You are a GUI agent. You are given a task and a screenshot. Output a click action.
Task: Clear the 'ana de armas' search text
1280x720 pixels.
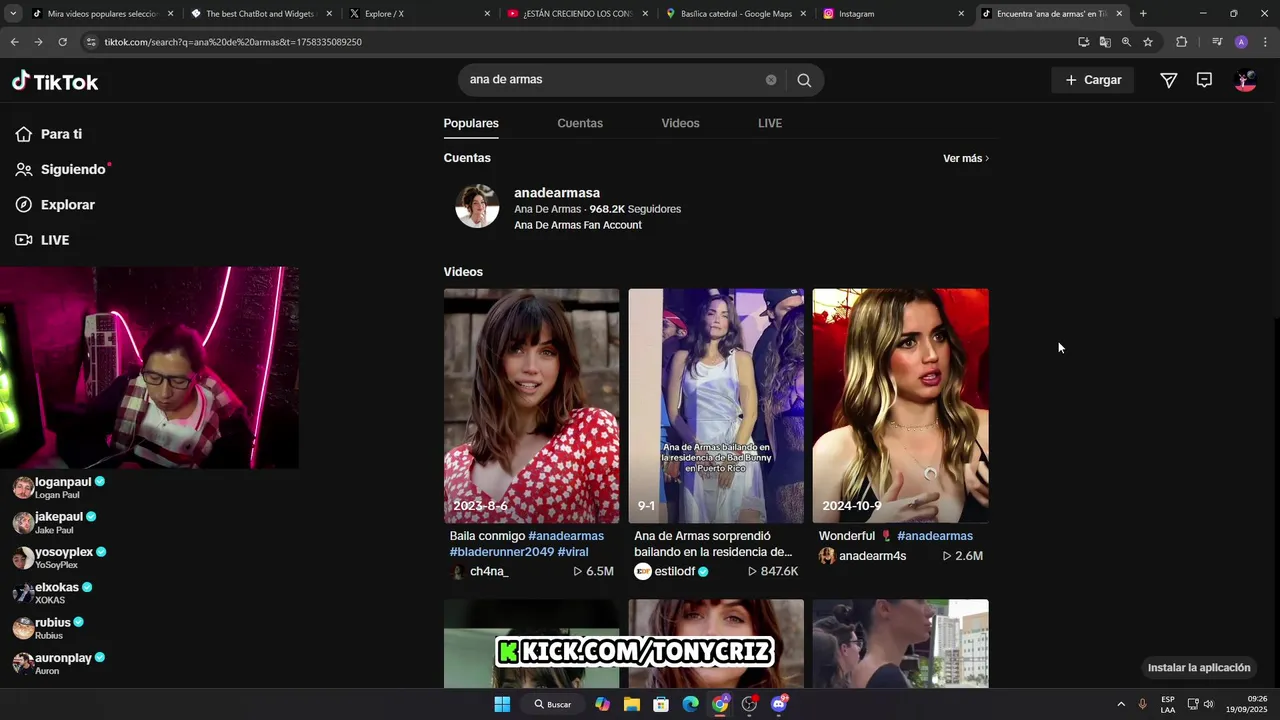point(771,80)
